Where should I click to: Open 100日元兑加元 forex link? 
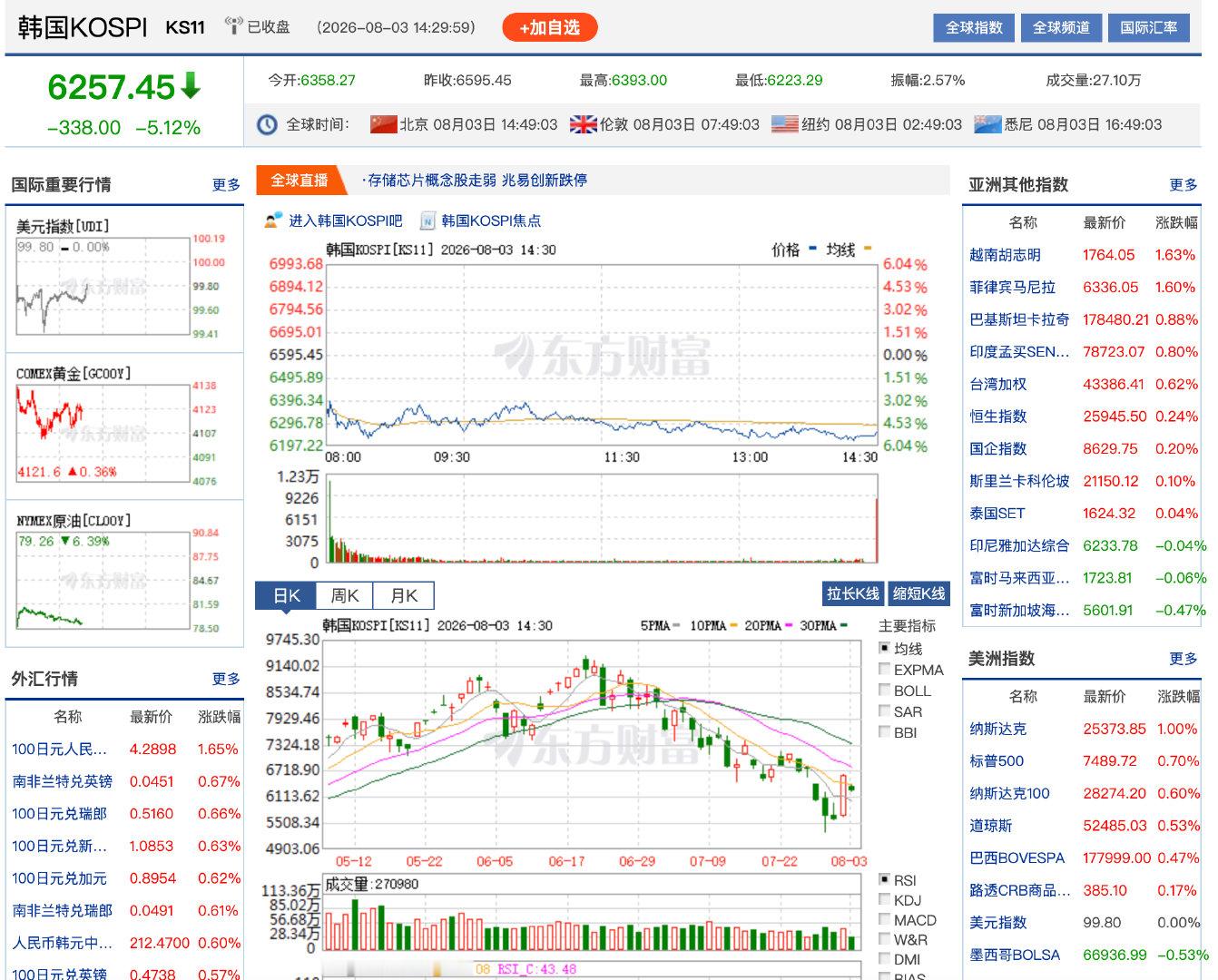tap(60, 877)
